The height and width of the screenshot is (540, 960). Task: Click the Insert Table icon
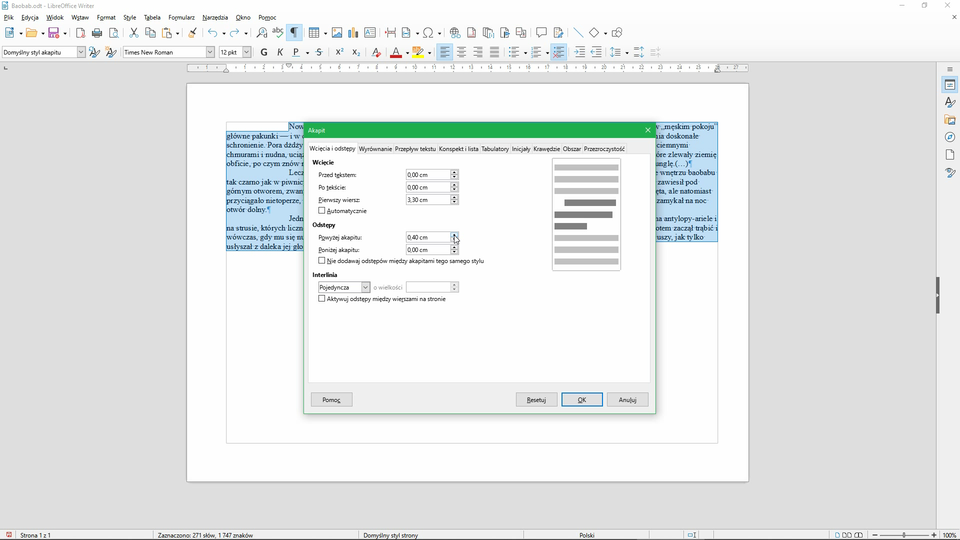[x=314, y=33]
